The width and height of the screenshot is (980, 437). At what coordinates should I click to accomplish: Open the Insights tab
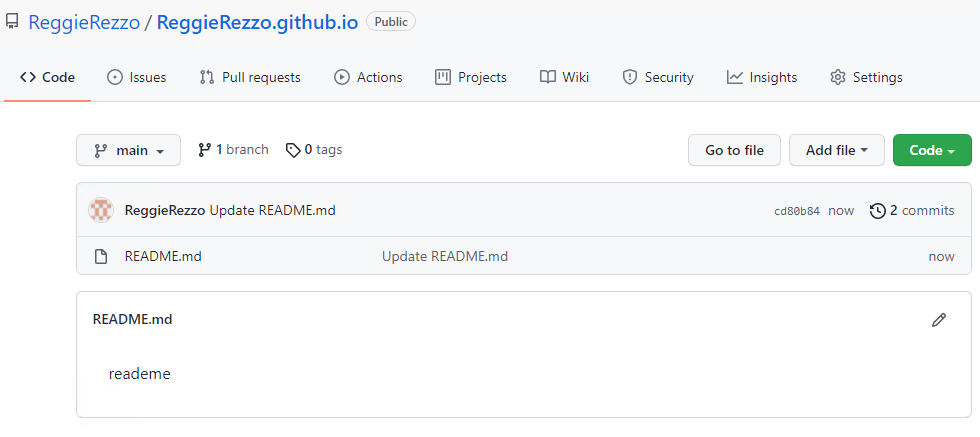[762, 78]
